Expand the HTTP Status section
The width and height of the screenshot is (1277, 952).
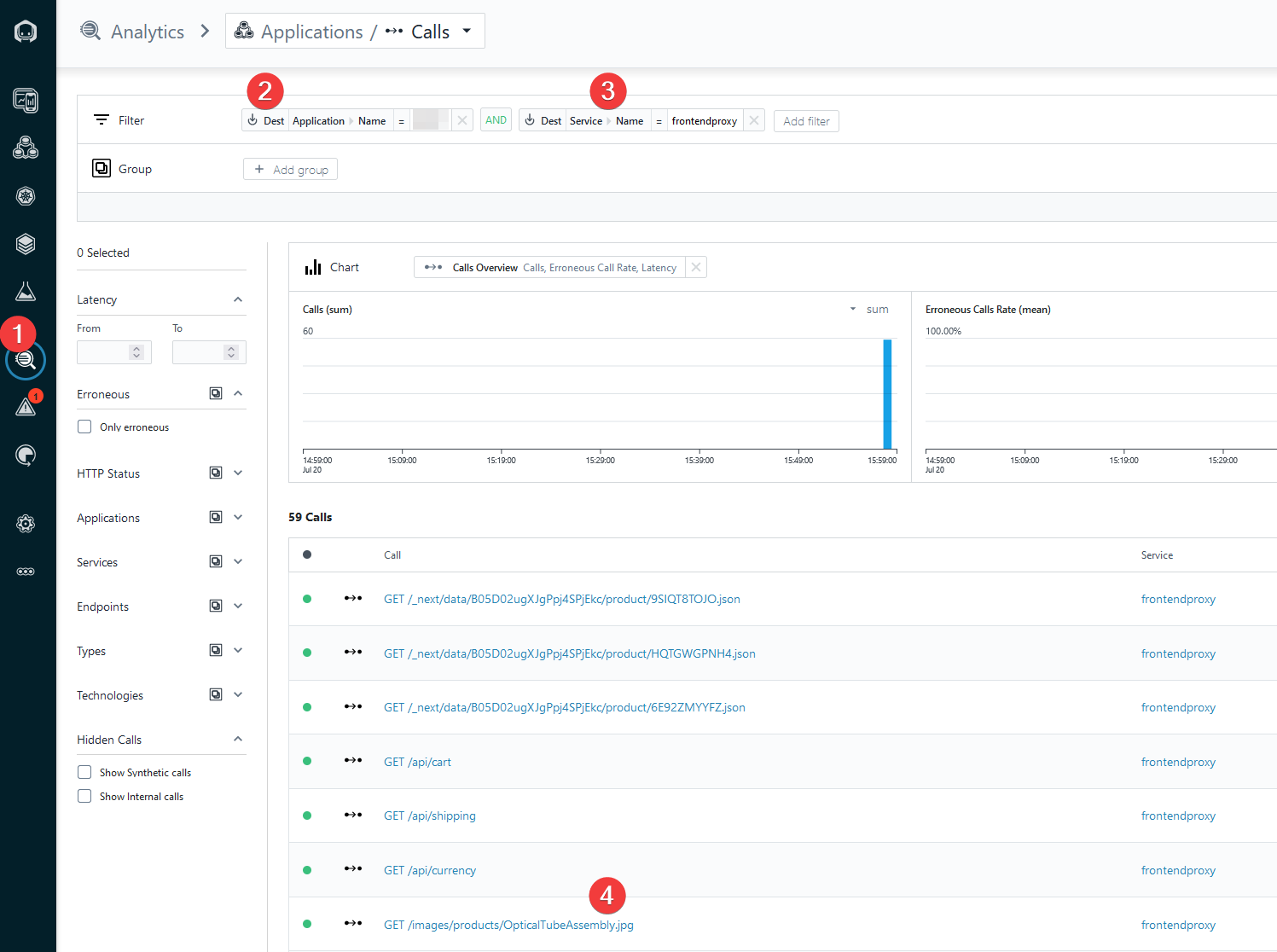pyautogui.click(x=238, y=473)
